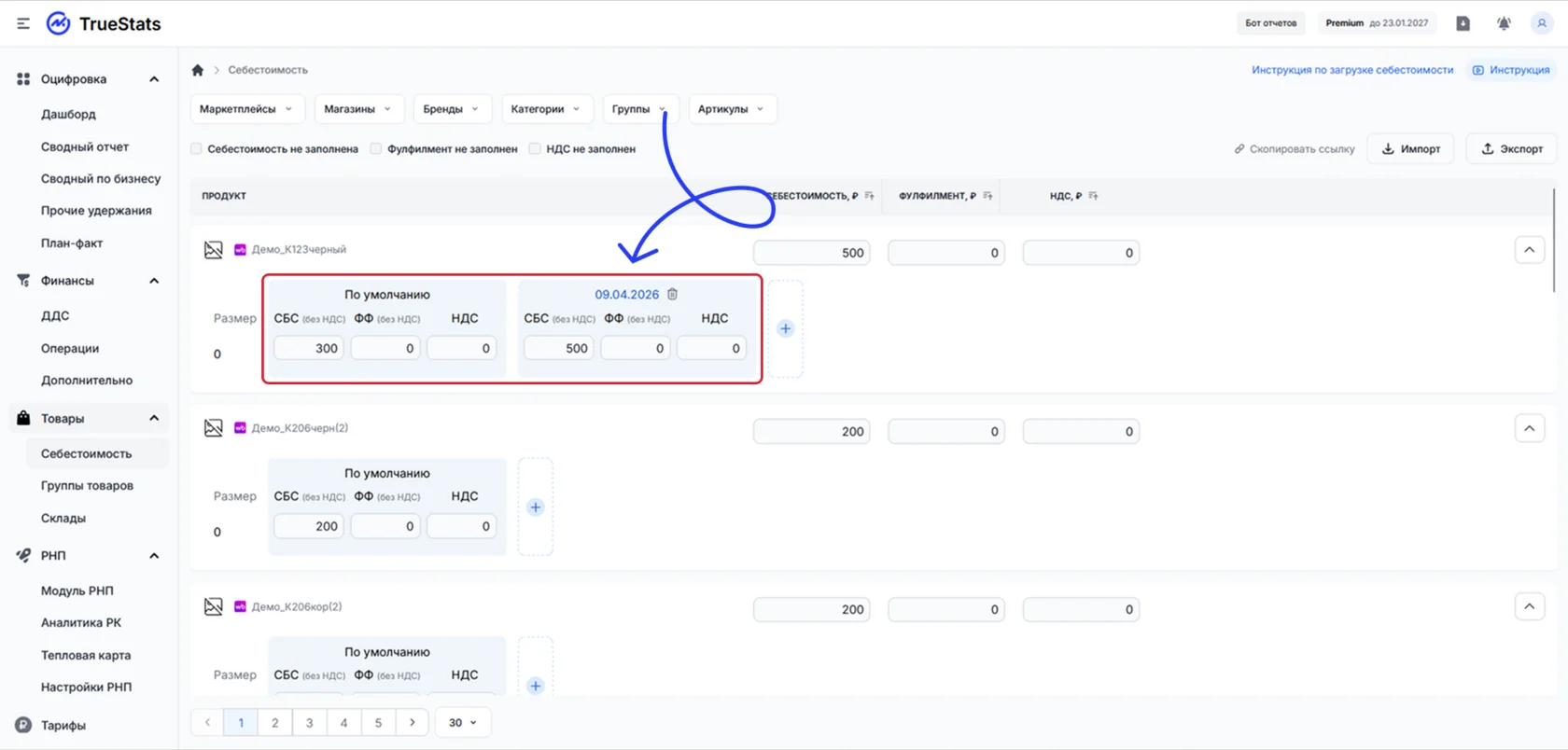Go to page 3
Screen dimensions: 1568x750
(309, 722)
